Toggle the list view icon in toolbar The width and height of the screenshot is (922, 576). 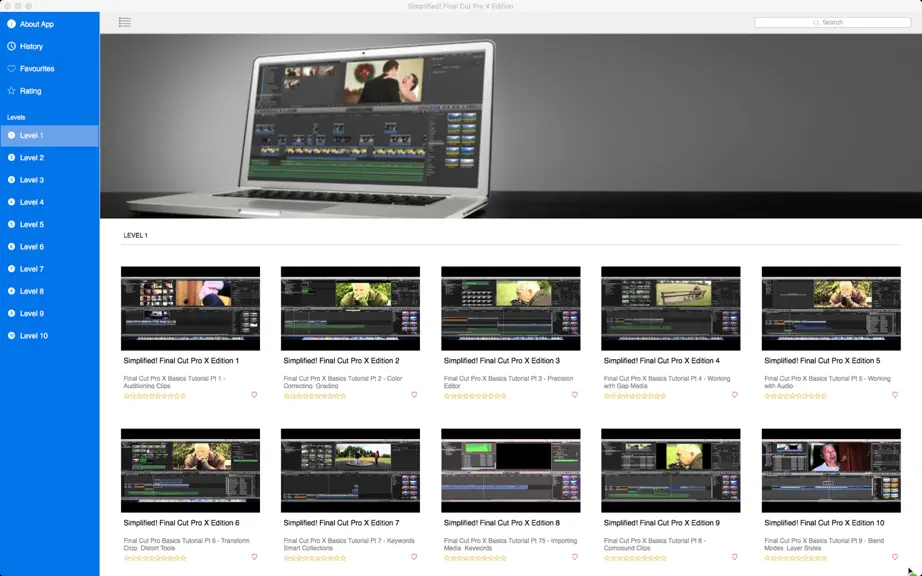pyautogui.click(x=125, y=22)
